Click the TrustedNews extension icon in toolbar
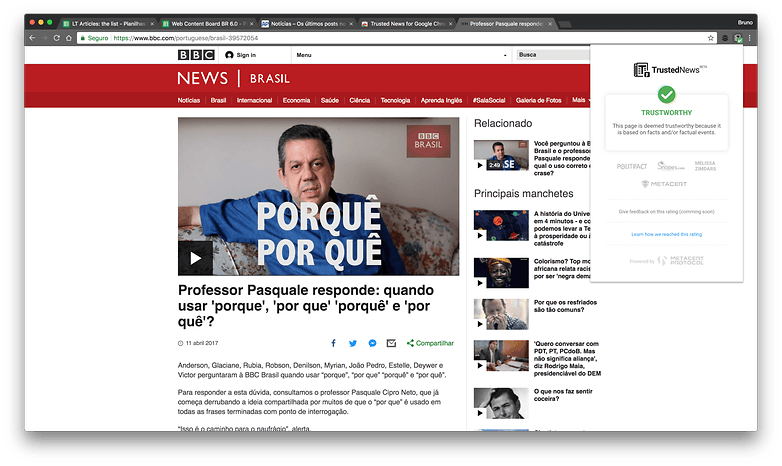 [x=738, y=38]
